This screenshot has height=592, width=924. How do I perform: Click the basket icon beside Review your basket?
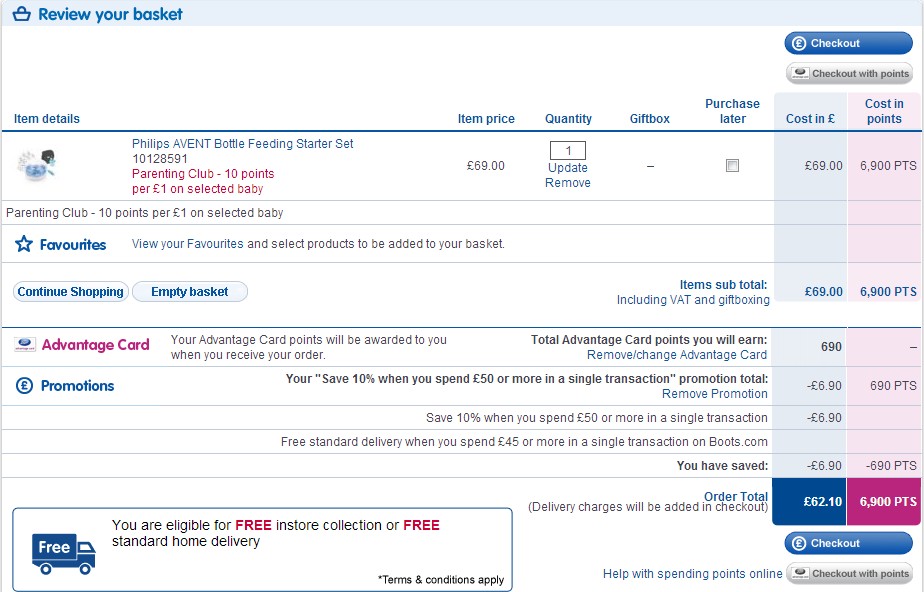(22, 14)
